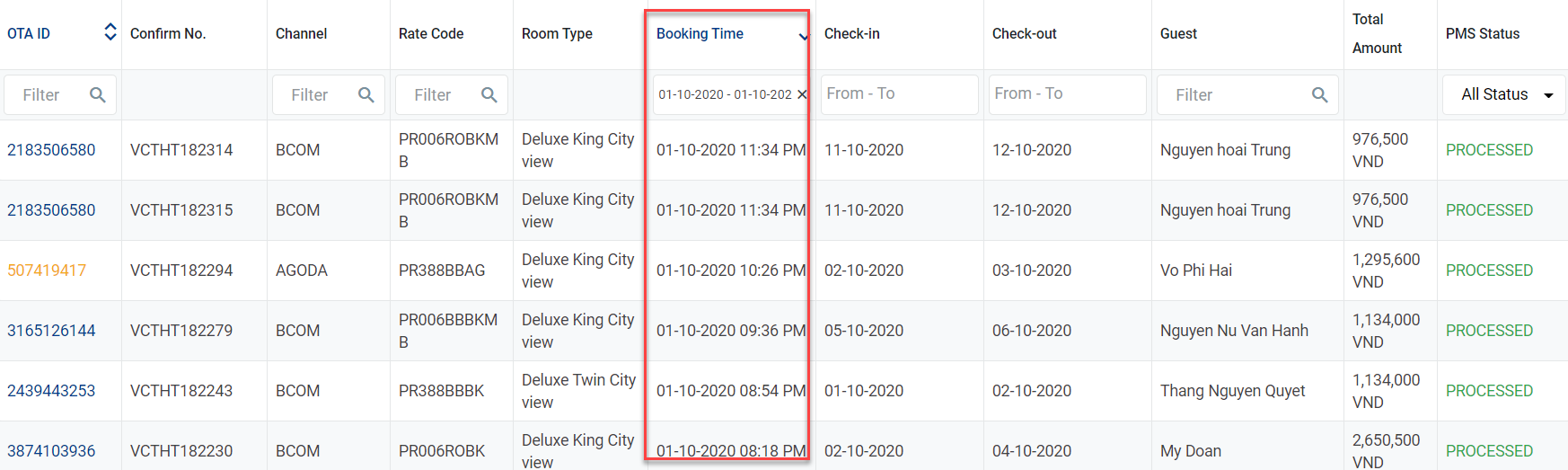
Task: Click the Check-in From - To date field
Action: 898,93
